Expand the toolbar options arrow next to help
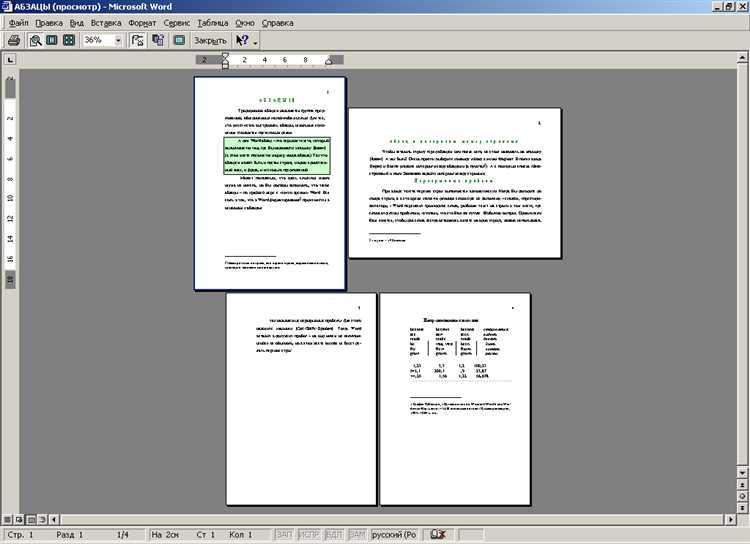Image resolution: width=750 pixels, height=544 pixels. [255, 41]
